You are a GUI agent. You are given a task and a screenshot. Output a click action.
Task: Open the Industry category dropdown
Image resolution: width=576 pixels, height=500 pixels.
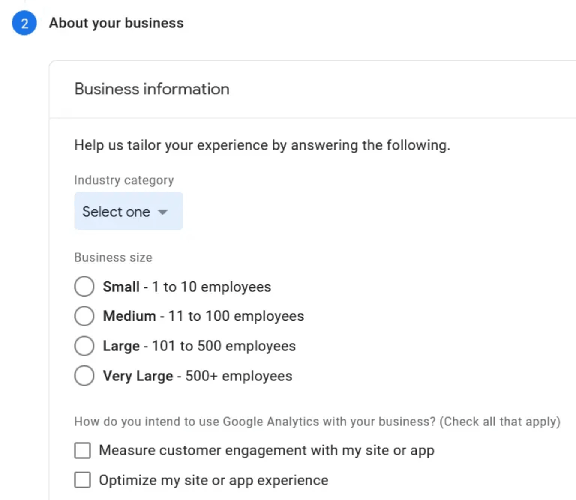pos(128,211)
